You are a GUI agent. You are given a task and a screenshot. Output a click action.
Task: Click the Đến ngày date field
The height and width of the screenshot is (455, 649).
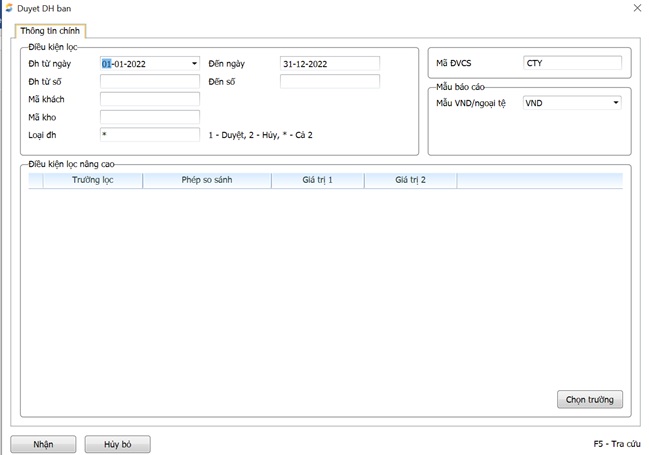tap(329, 63)
